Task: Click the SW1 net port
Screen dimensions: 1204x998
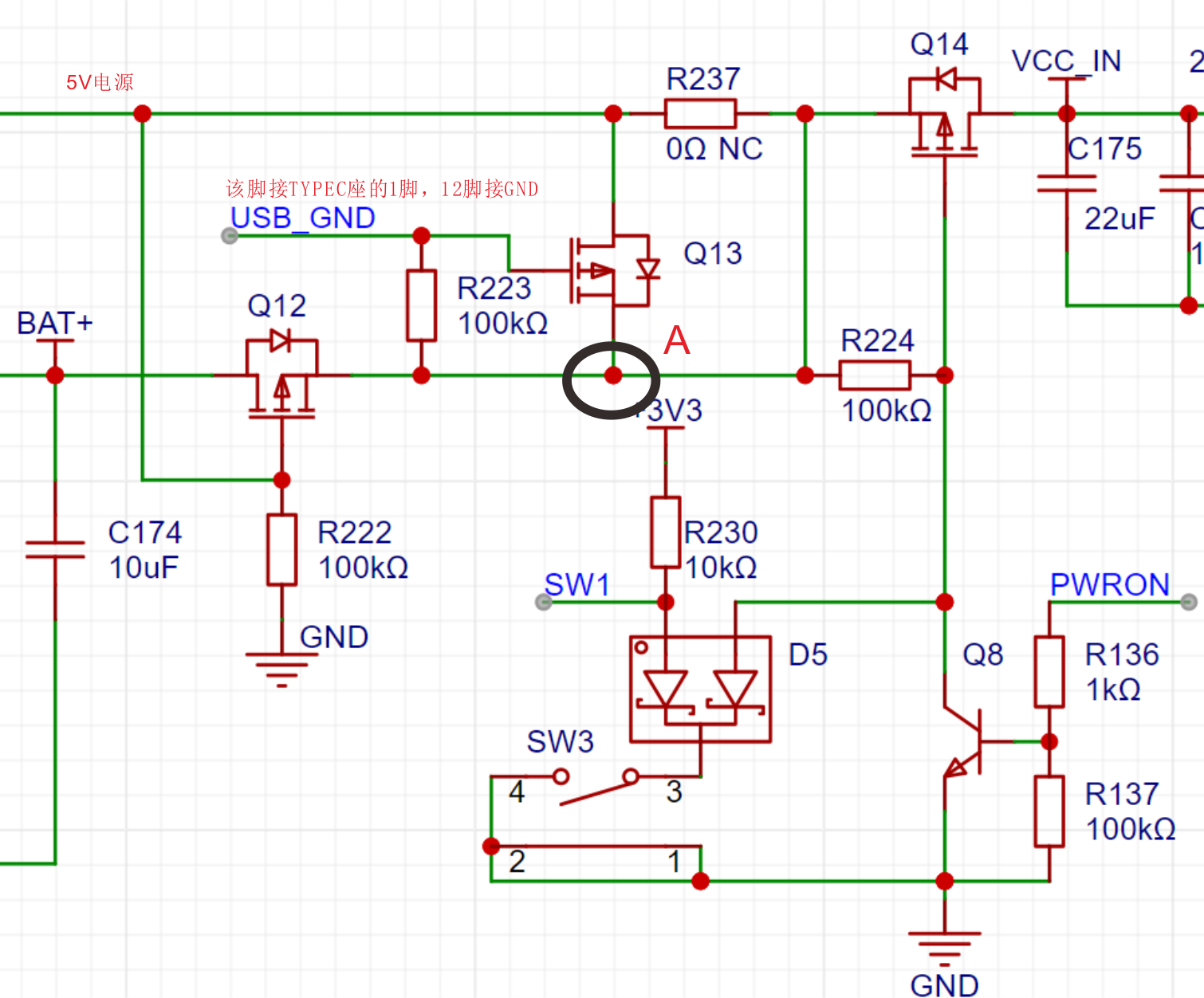Action: point(544,602)
